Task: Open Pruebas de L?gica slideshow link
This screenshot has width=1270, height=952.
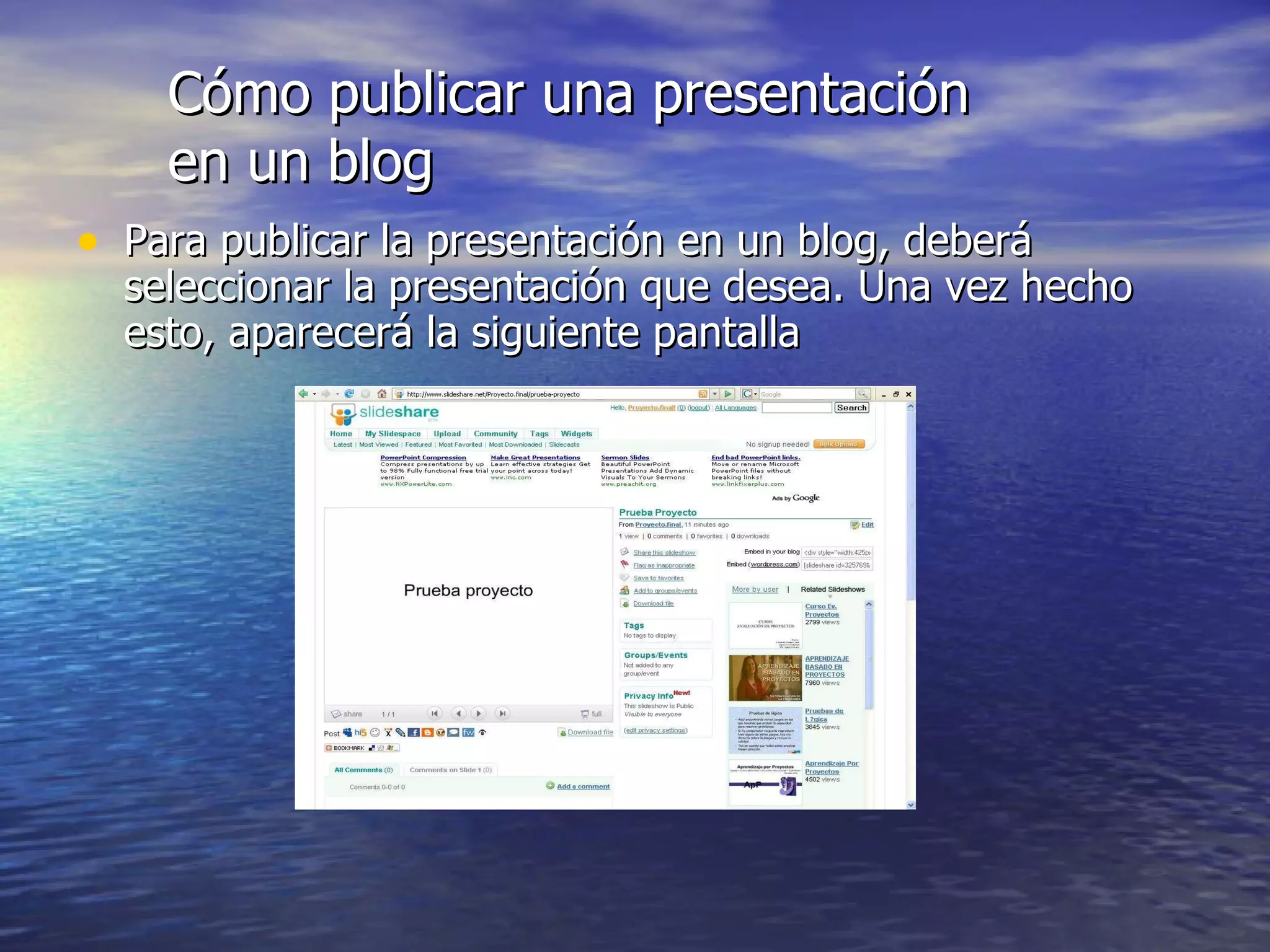Action: pos(824,715)
